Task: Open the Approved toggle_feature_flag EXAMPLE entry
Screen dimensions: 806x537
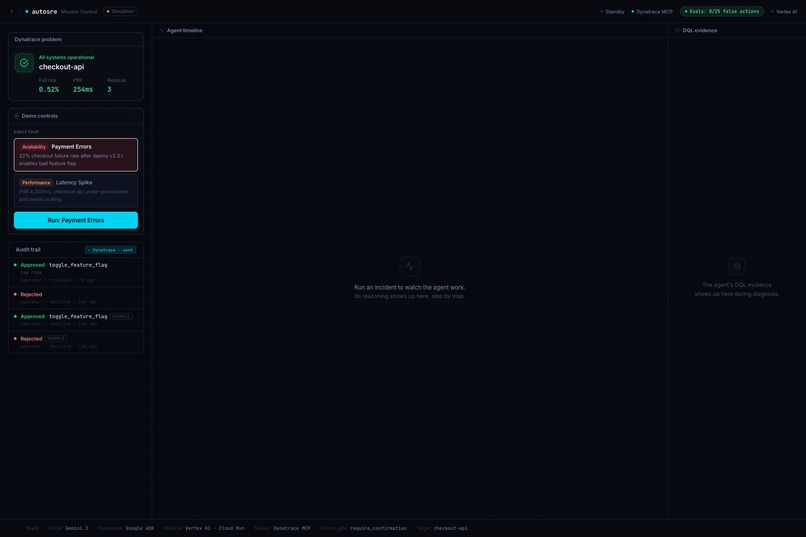Action: (76, 320)
